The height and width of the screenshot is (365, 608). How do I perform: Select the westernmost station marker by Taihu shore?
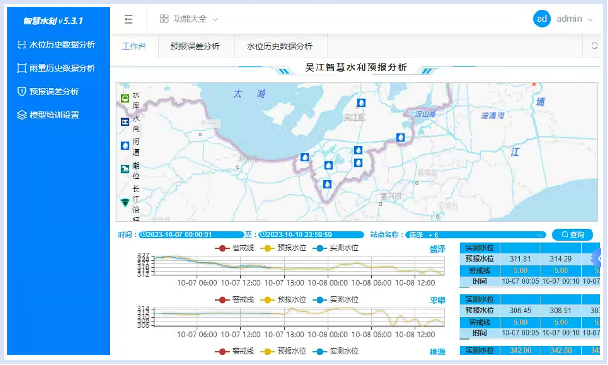(305, 157)
